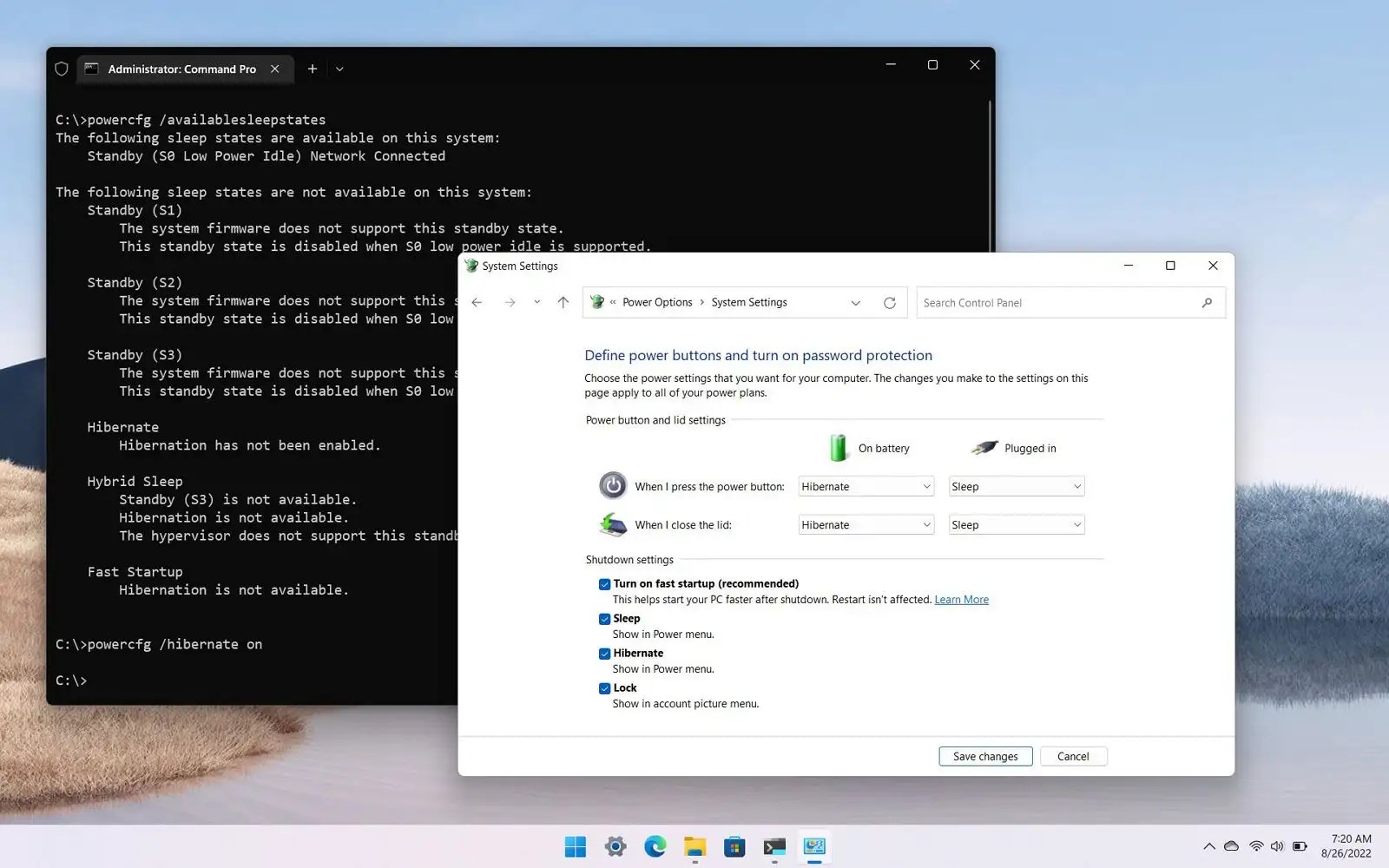Click the Refresh icon in the address bar
The image size is (1389, 868).
point(890,302)
